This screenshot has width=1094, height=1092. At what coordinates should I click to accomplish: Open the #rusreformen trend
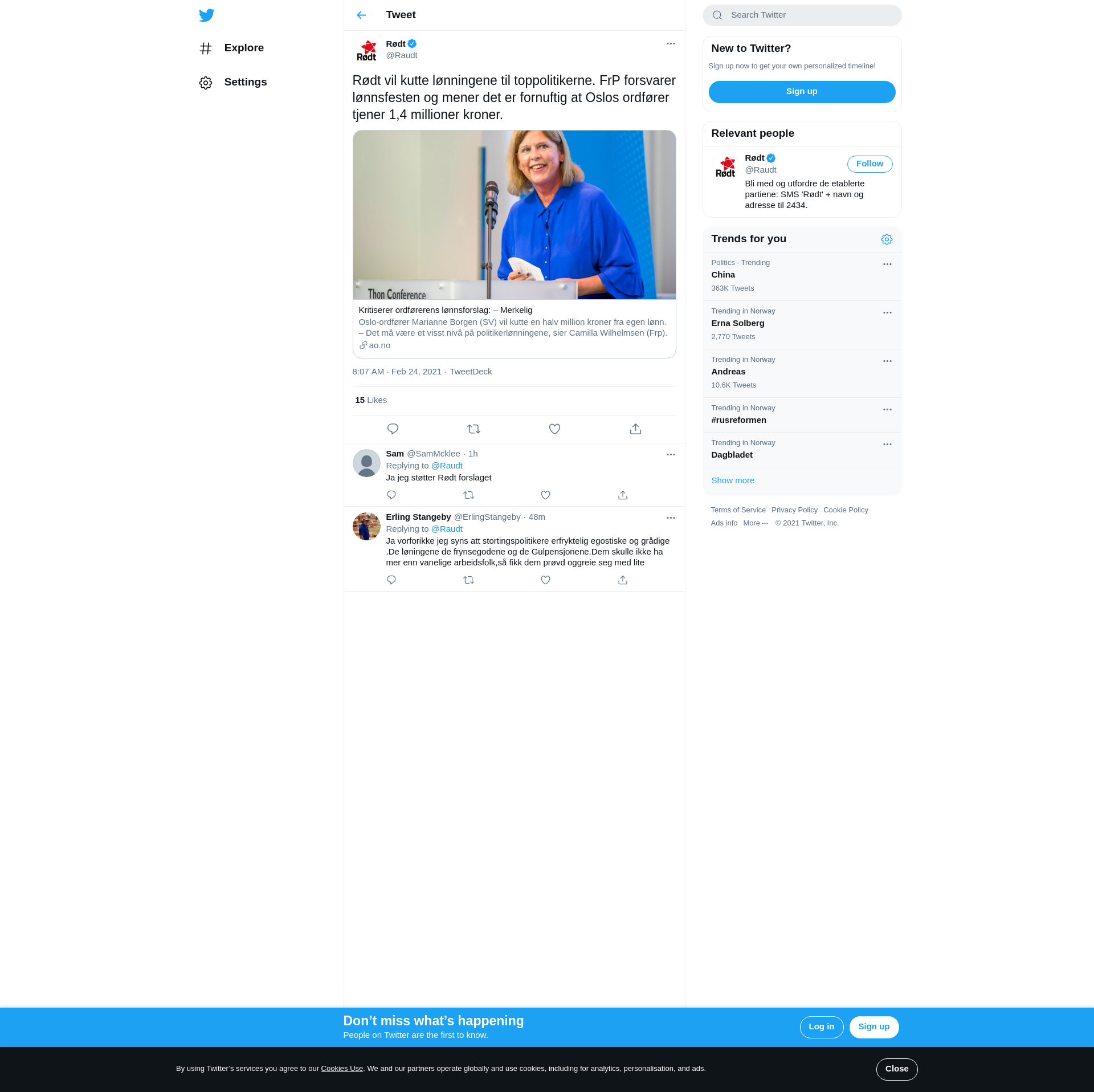(802, 415)
